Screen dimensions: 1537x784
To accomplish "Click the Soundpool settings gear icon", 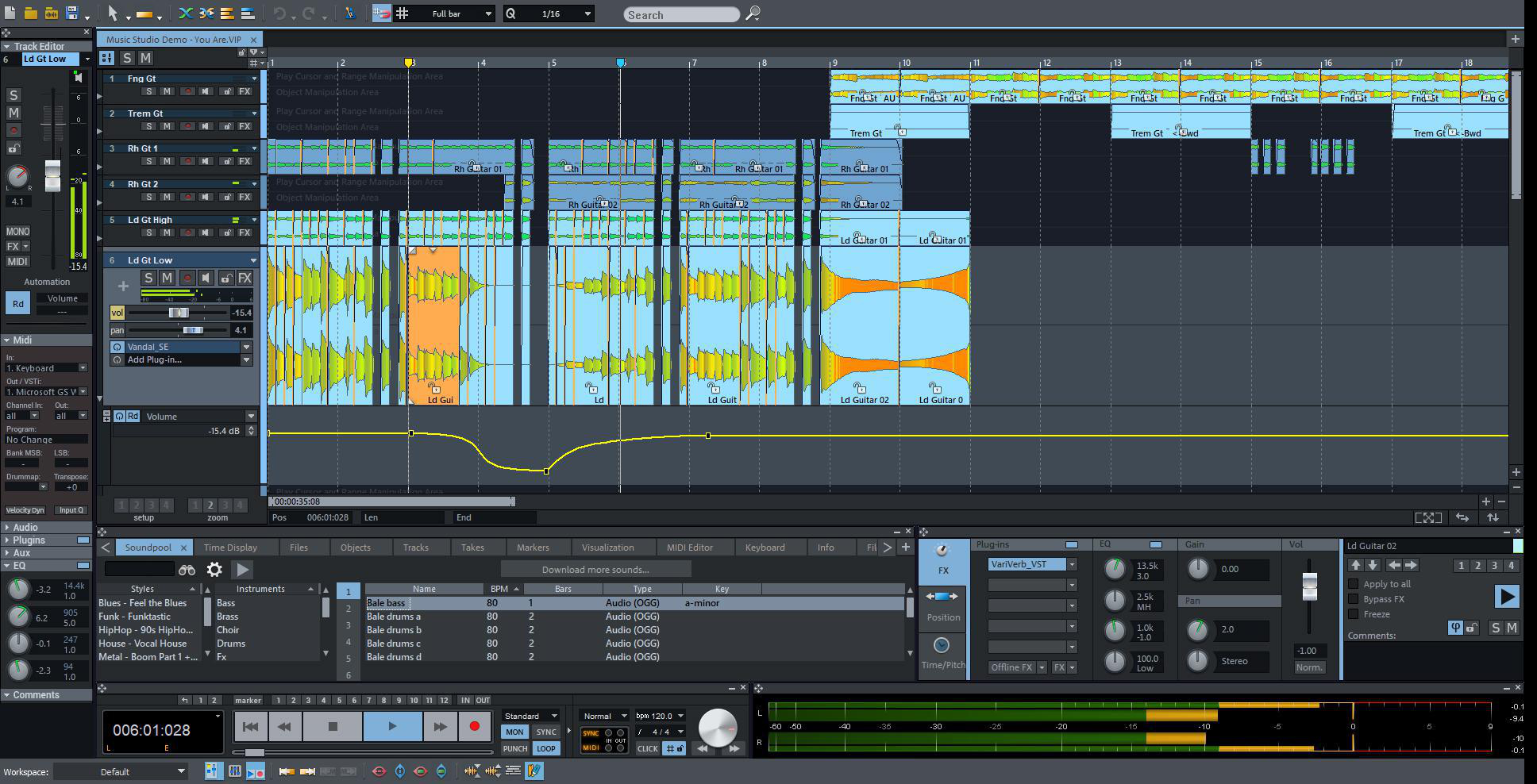I will [214, 569].
